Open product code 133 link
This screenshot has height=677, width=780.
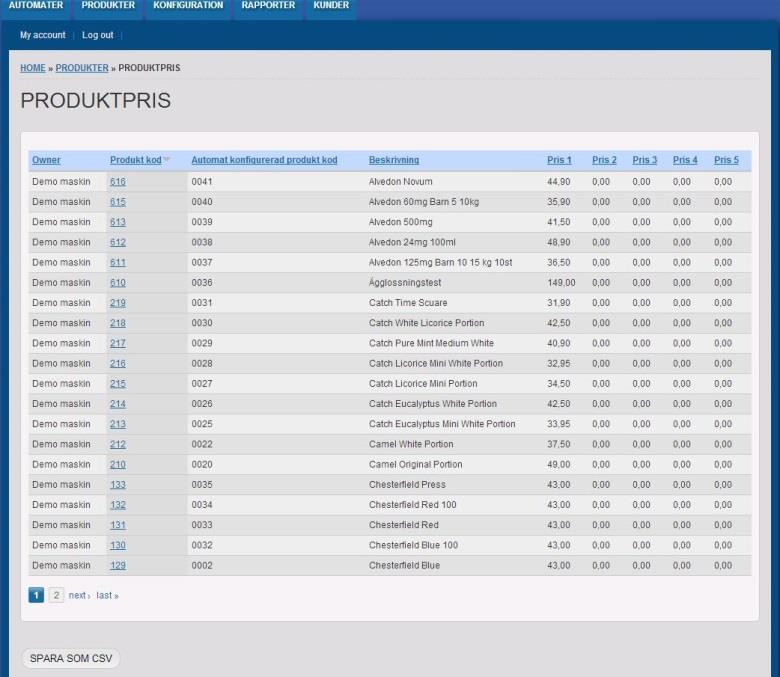[118, 485]
